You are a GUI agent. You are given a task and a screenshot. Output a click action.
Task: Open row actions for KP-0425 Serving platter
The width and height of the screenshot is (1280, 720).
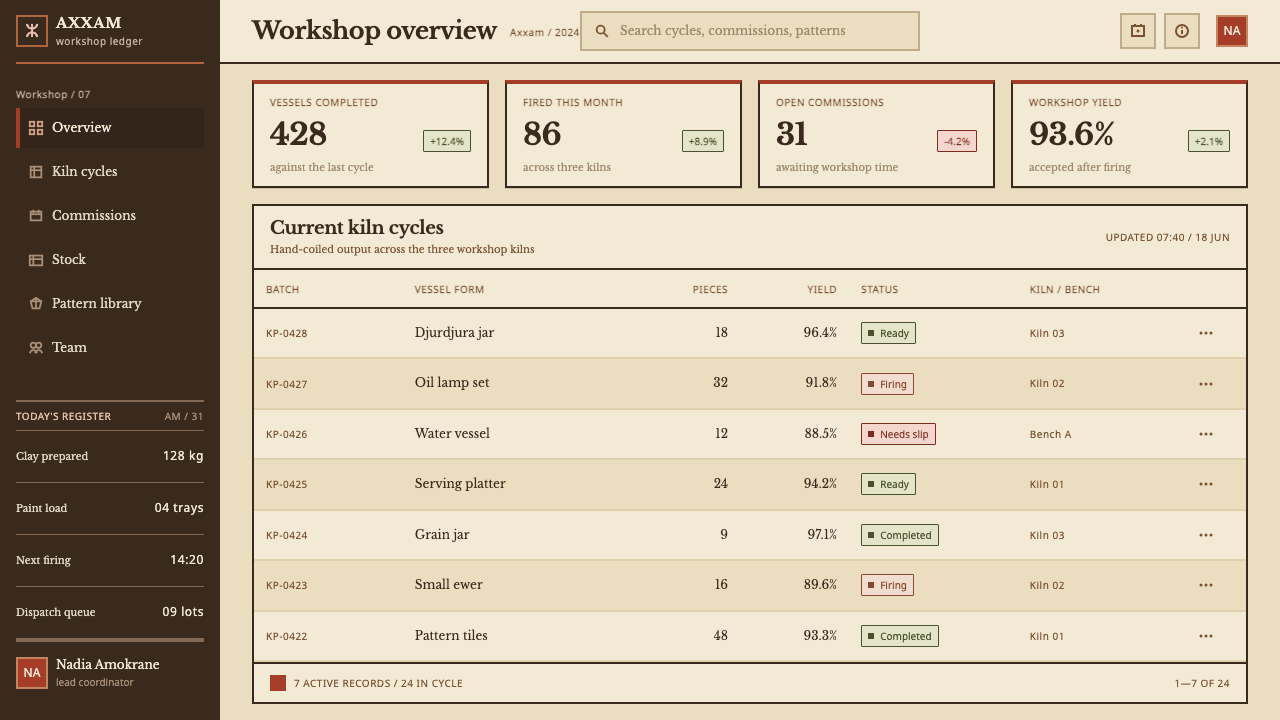pos(1206,484)
